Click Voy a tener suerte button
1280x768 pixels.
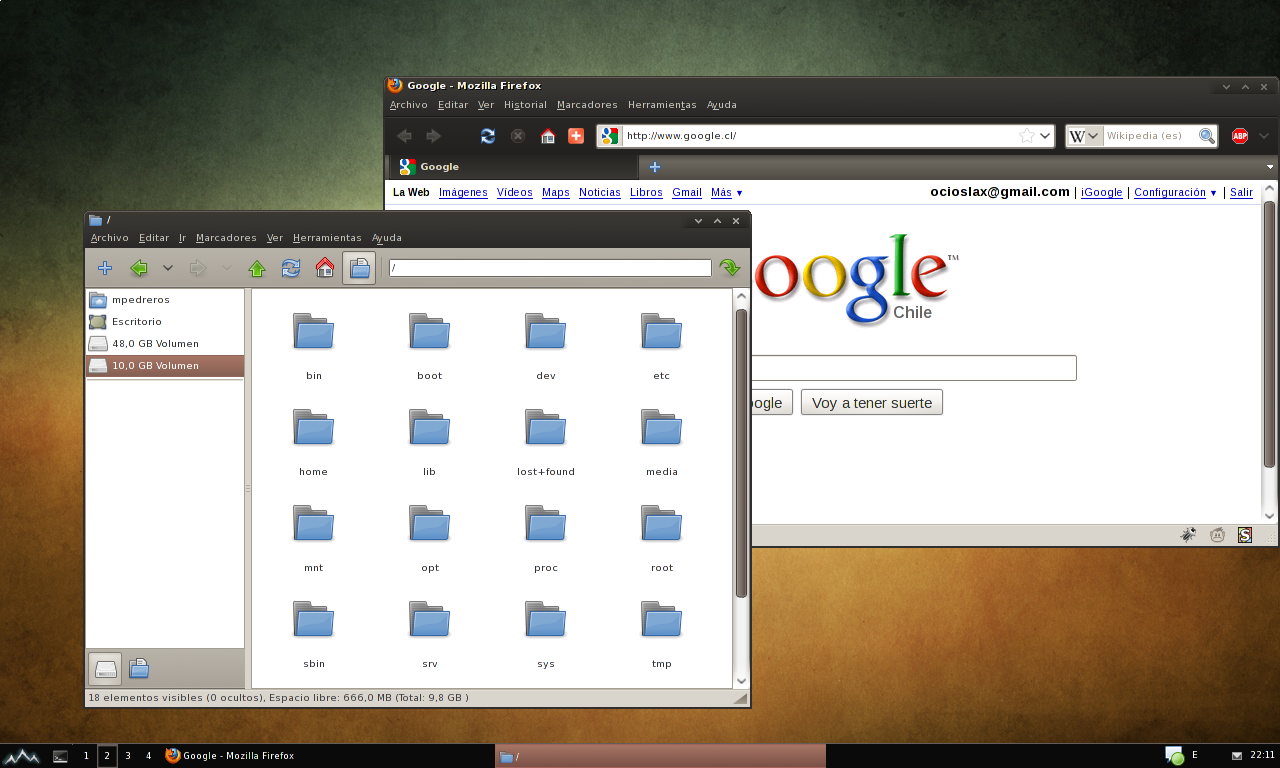tap(872, 403)
